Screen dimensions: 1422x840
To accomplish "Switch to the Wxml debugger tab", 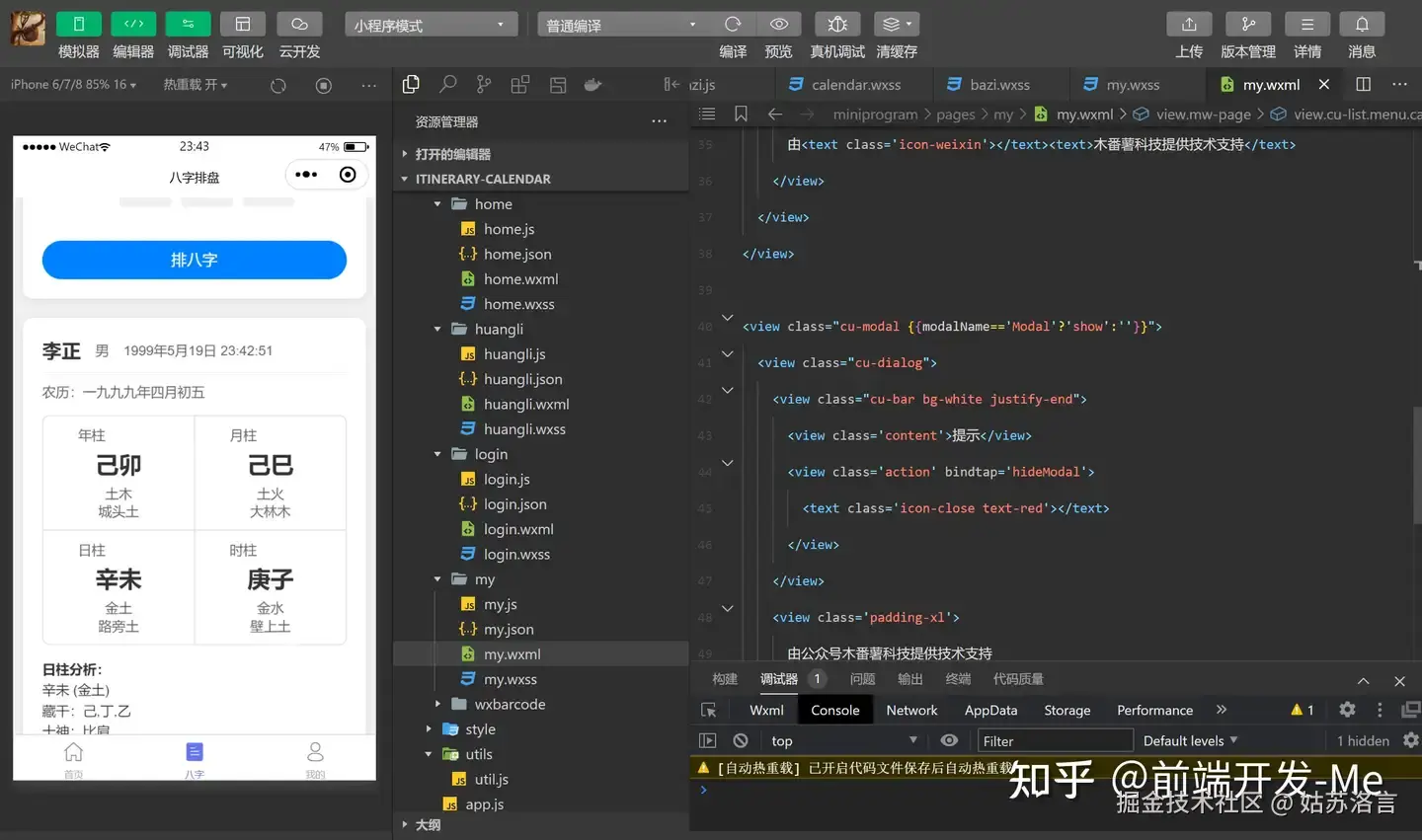I will pos(766,711).
